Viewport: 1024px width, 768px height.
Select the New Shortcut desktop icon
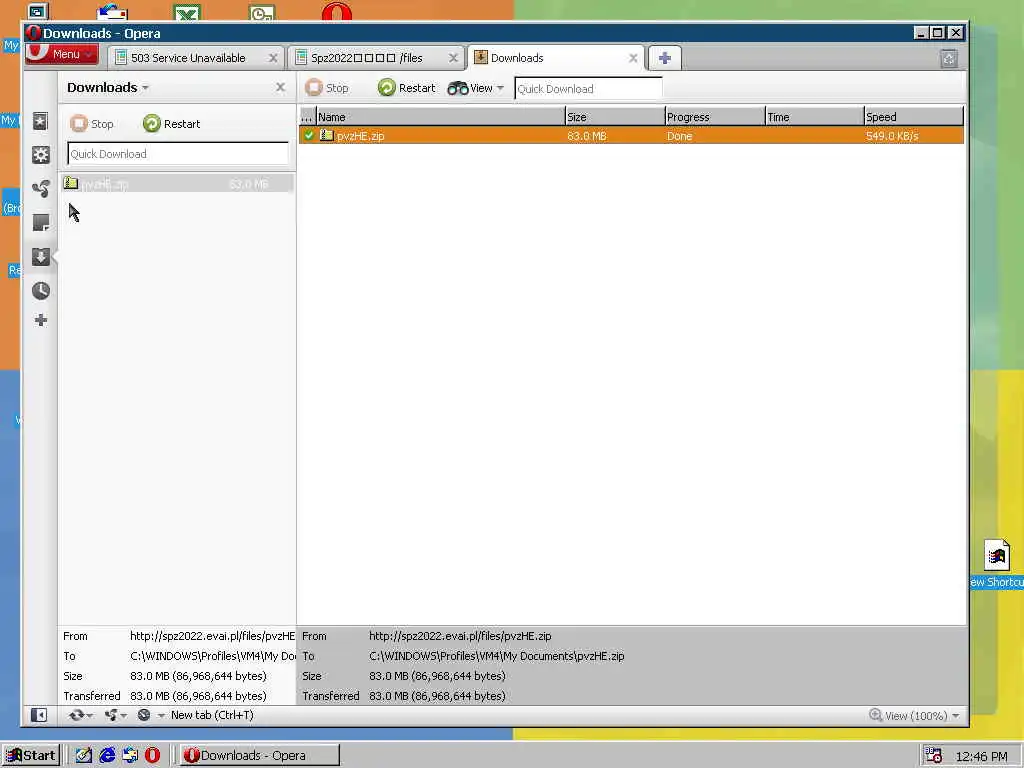coord(997,564)
